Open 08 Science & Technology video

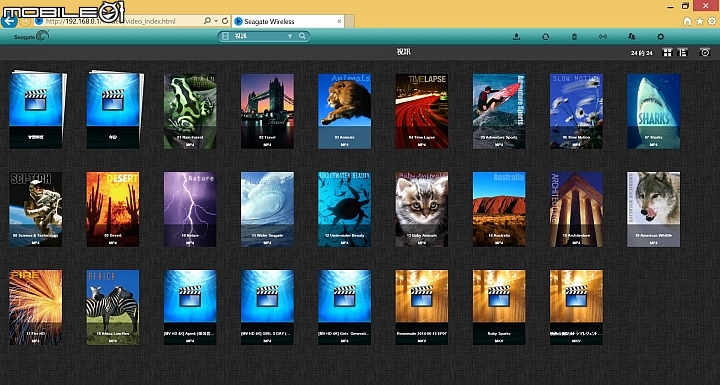point(36,209)
